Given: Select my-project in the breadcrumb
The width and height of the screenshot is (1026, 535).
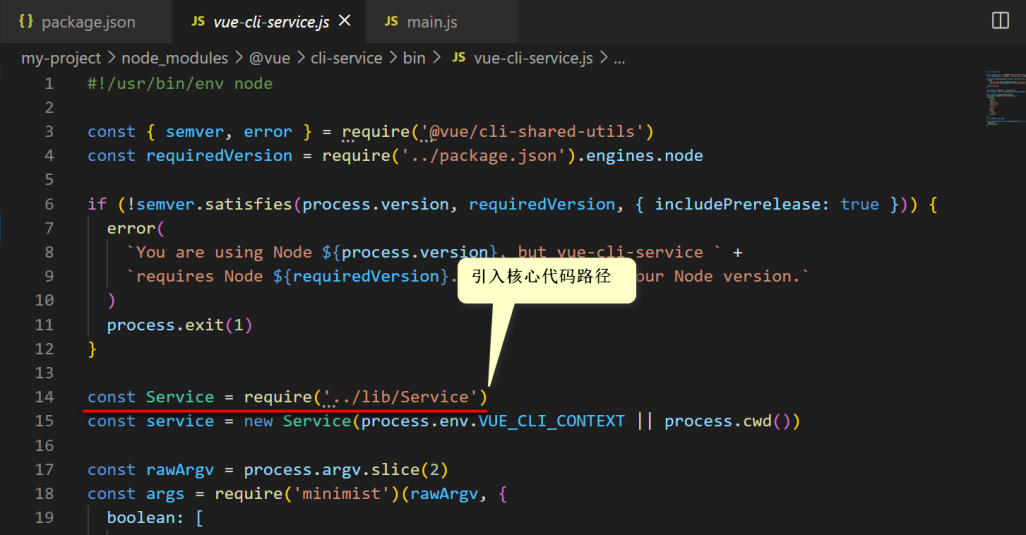Looking at the screenshot, I should coord(61,58).
